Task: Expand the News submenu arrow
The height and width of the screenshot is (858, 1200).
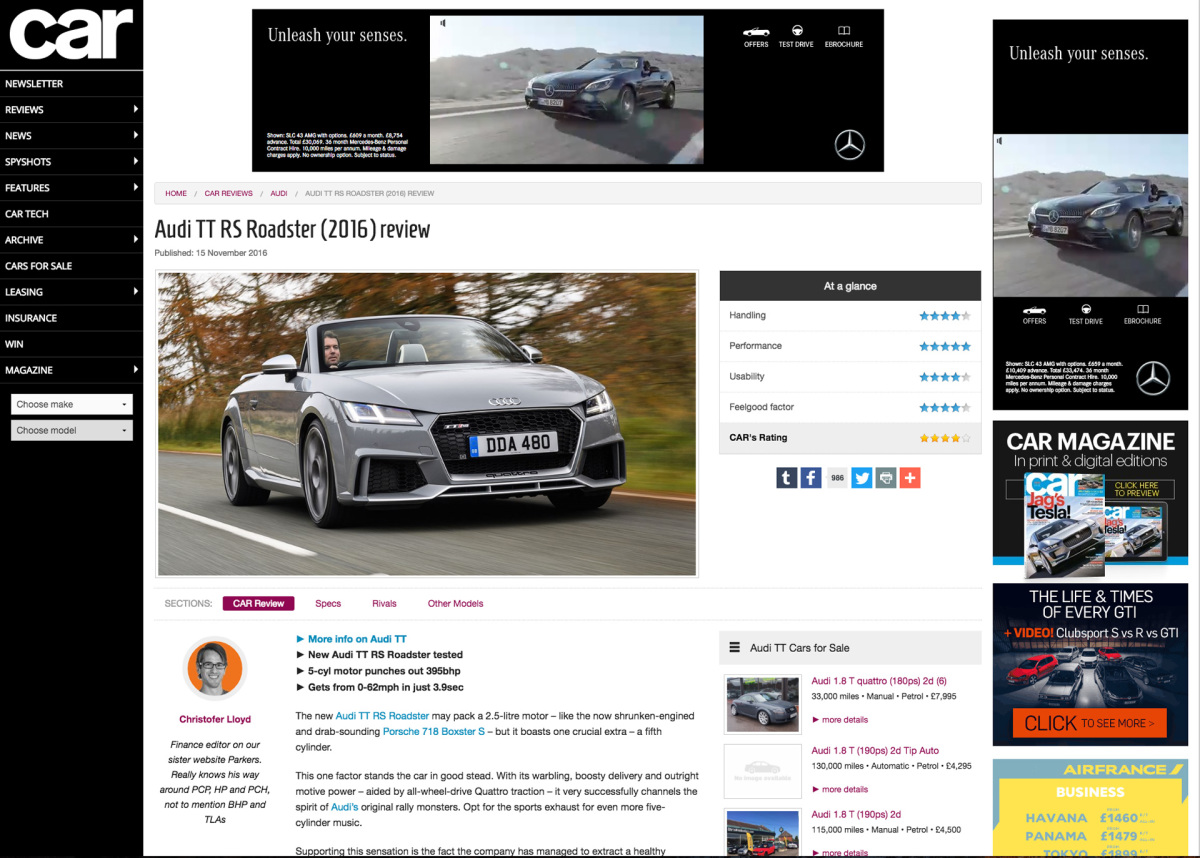Action: coord(135,135)
